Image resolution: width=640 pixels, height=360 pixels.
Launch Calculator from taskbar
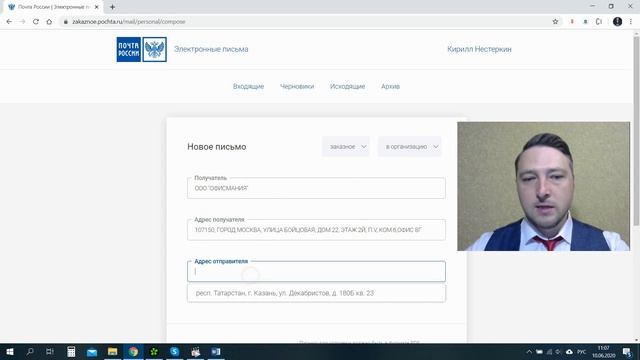[71, 351]
